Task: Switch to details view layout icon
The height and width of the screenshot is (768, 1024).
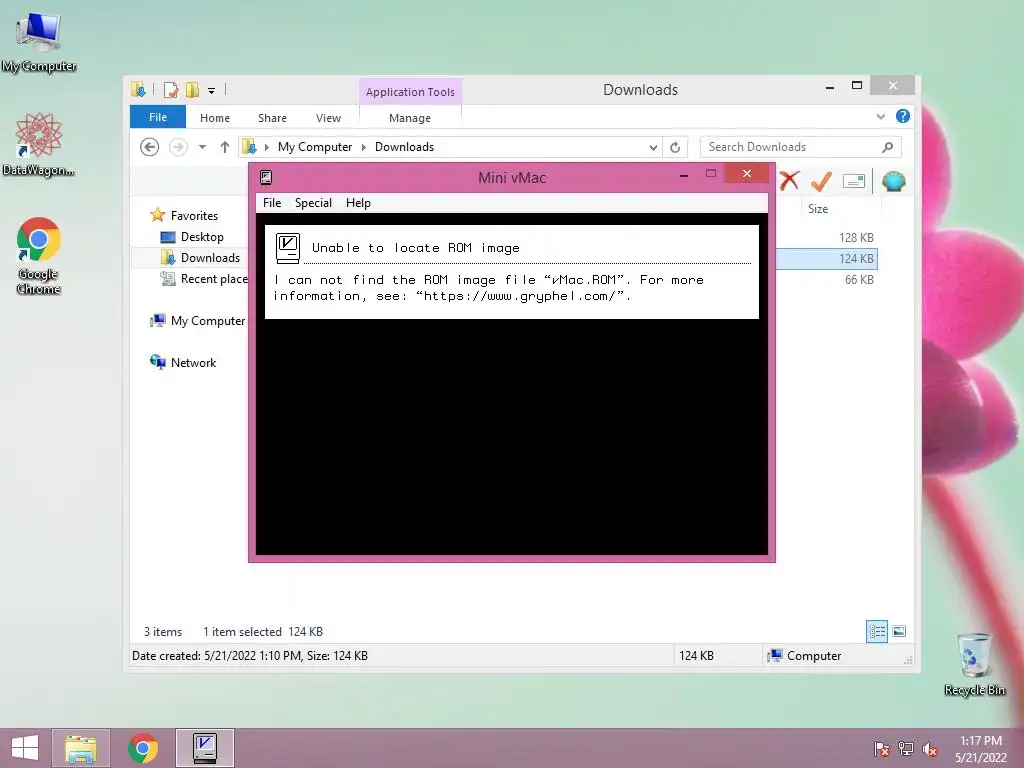Action: pos(877,631)
